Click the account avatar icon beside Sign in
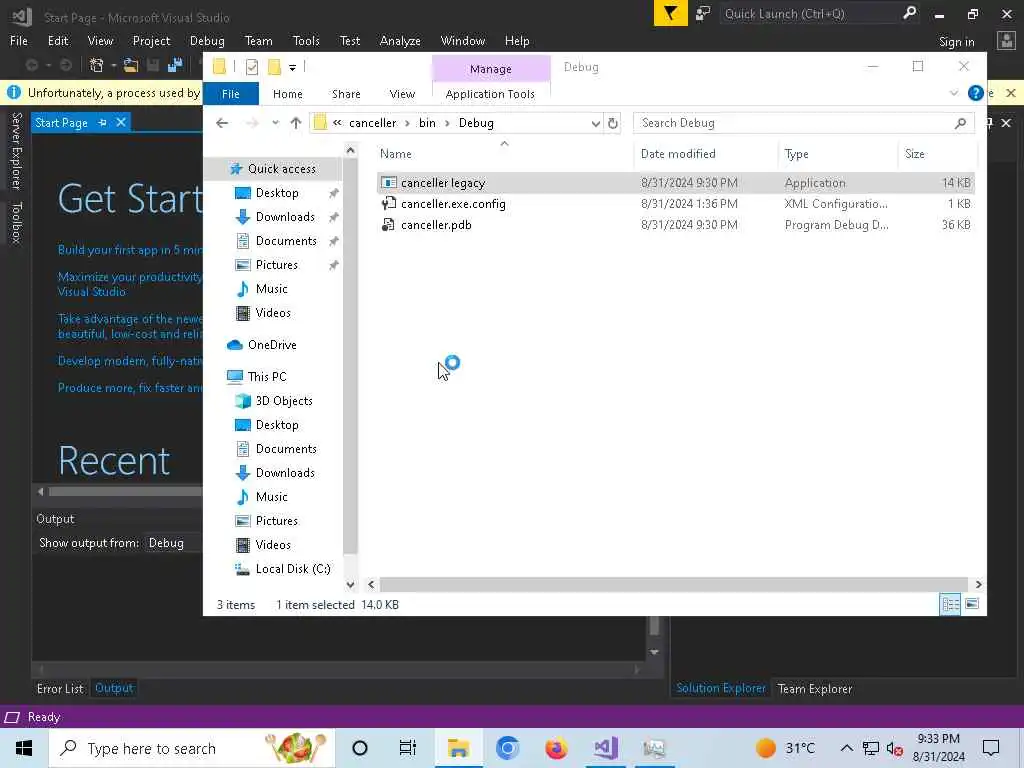1024x768 pixels. tap(1006, 41)
